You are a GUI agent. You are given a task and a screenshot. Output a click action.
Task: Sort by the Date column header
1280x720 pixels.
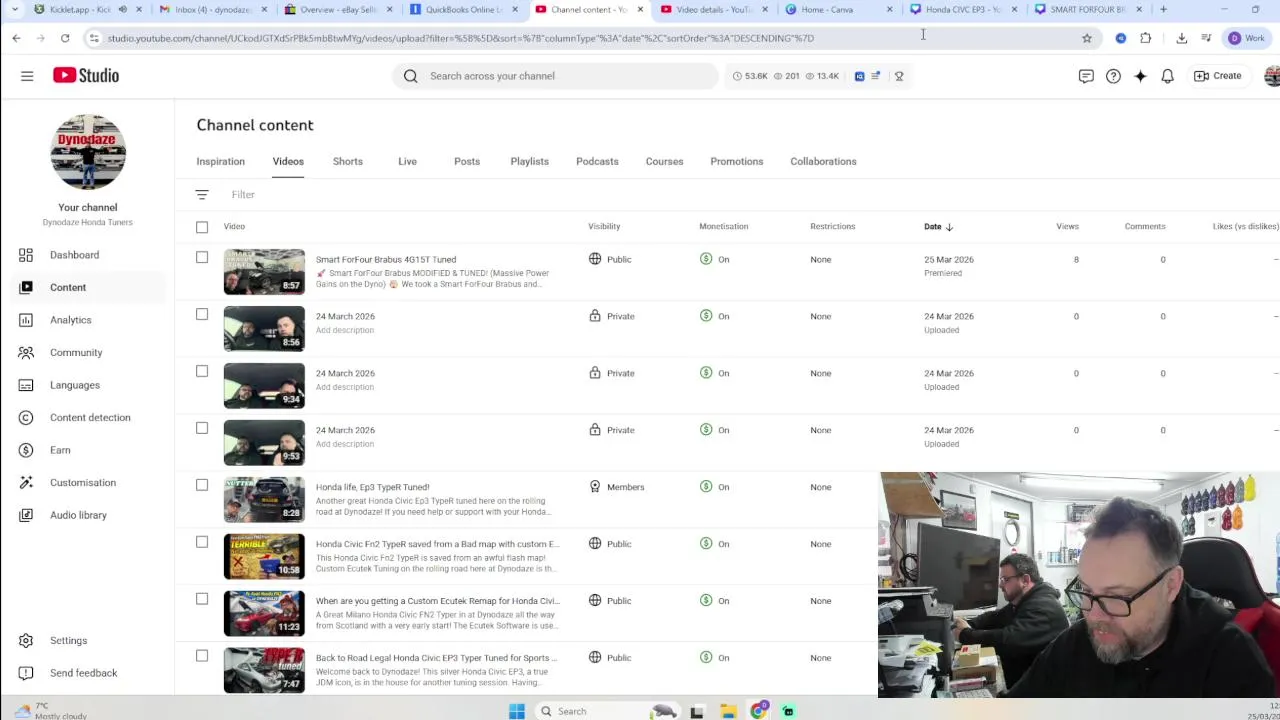pos(938,227)
